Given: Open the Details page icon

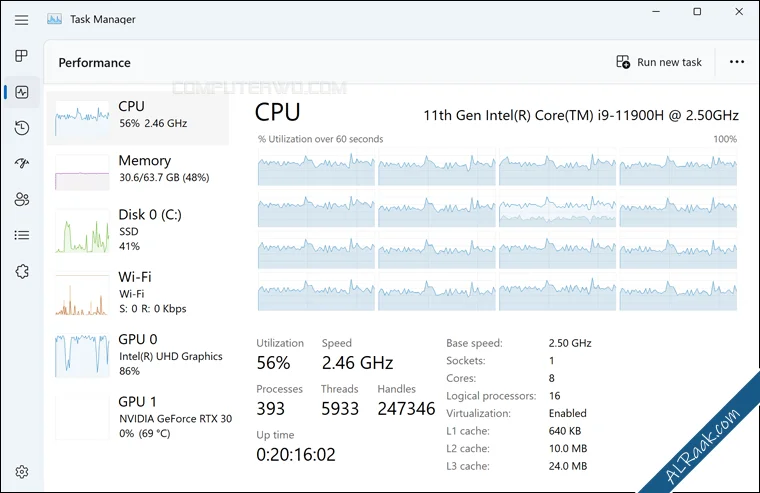Looking at the screenshot, I should pyautogui.click(x=22, y=235).
